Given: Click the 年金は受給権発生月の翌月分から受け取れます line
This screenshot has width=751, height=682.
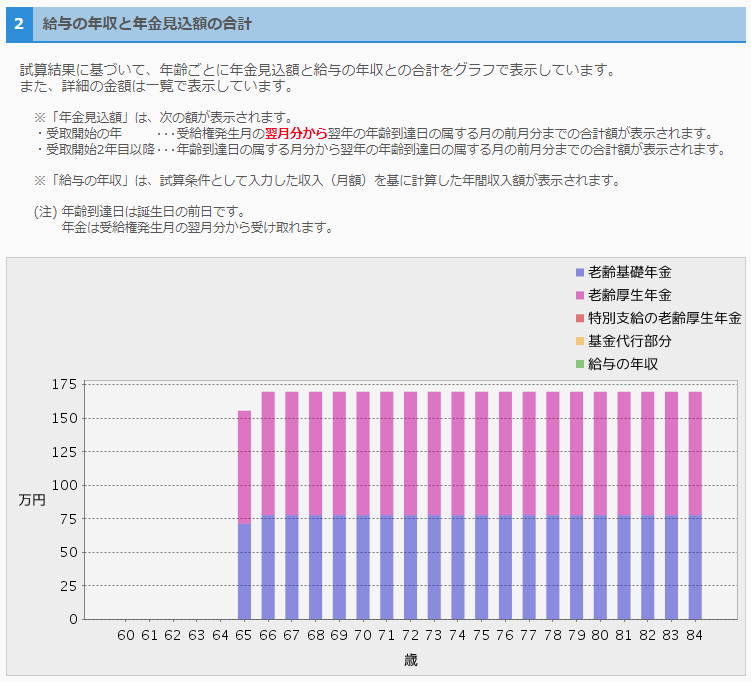Looking at the screenshot, I should click(x=197, y=227).
